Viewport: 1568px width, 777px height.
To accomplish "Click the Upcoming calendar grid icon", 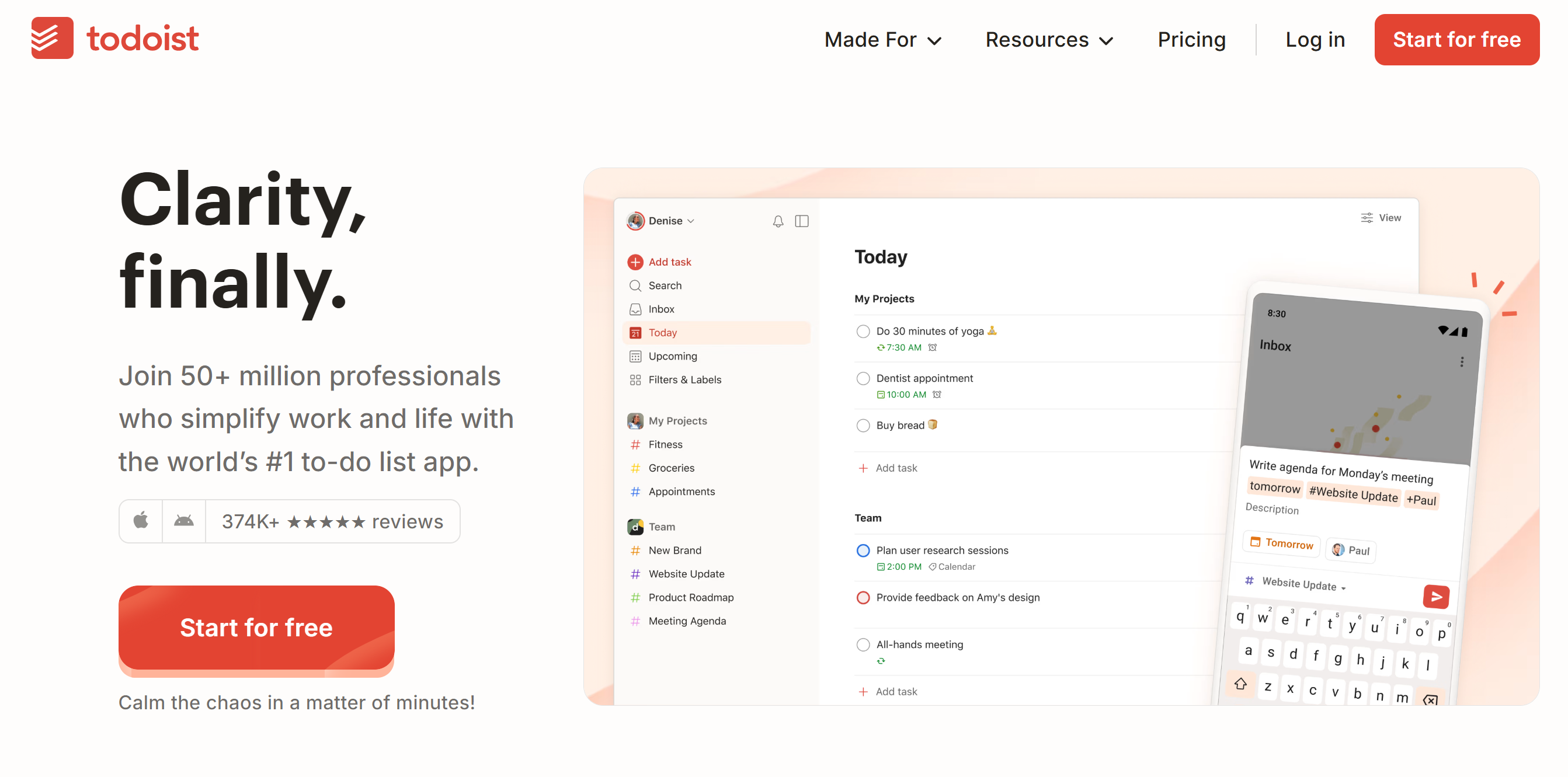I will 635,357.
